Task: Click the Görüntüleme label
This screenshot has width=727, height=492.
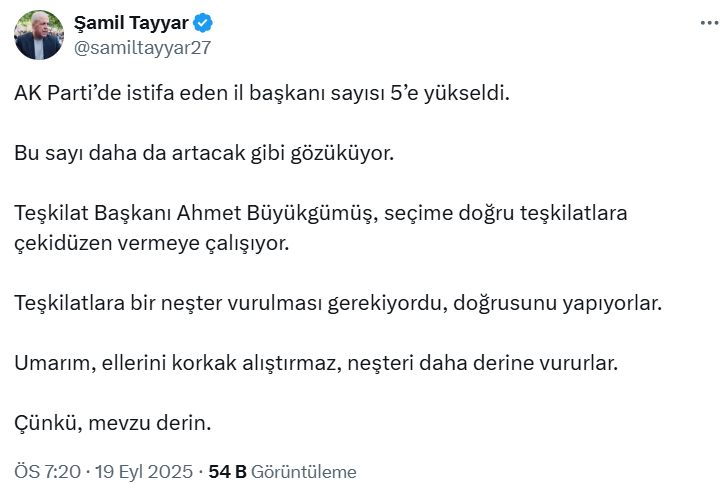Action: tap(303, 472)
